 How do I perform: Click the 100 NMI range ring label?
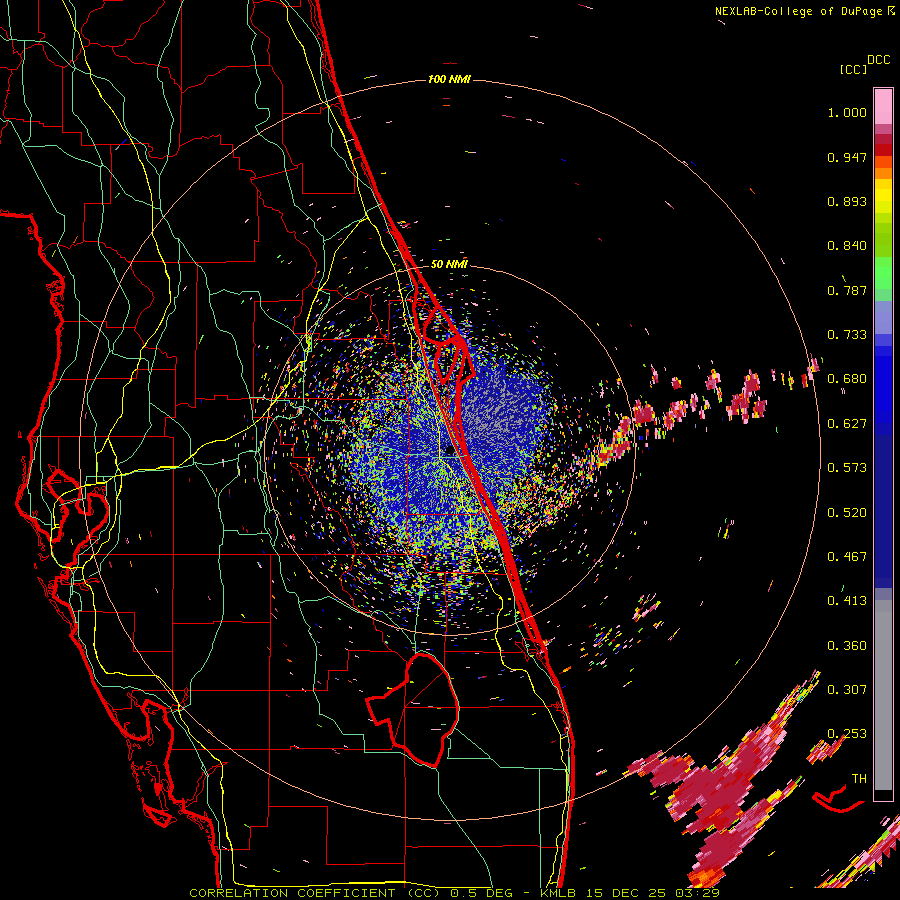[449, 79]
